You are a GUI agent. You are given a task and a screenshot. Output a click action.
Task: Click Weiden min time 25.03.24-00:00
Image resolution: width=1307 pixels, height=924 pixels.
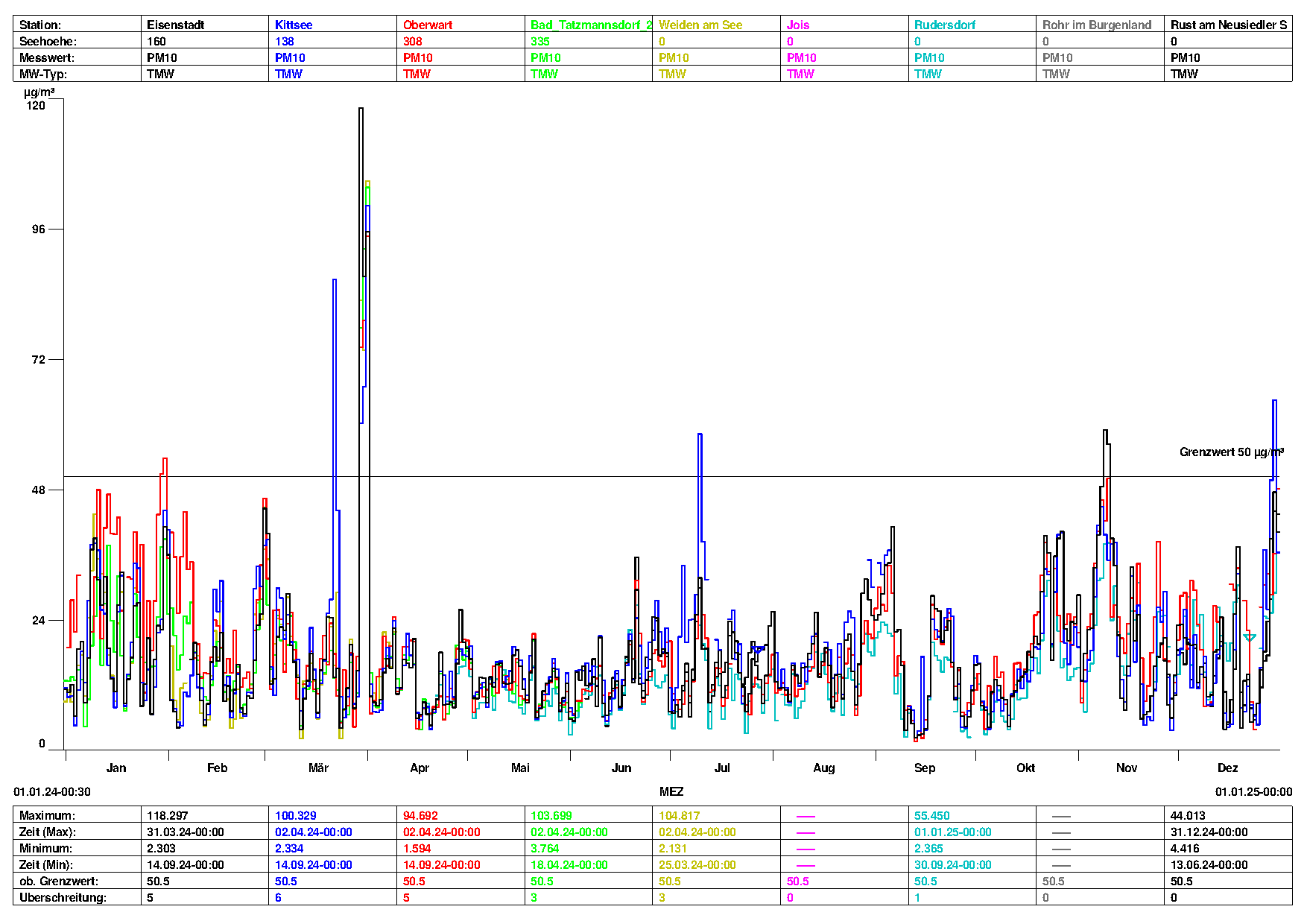pyautogui.click(x=697, y=864)
